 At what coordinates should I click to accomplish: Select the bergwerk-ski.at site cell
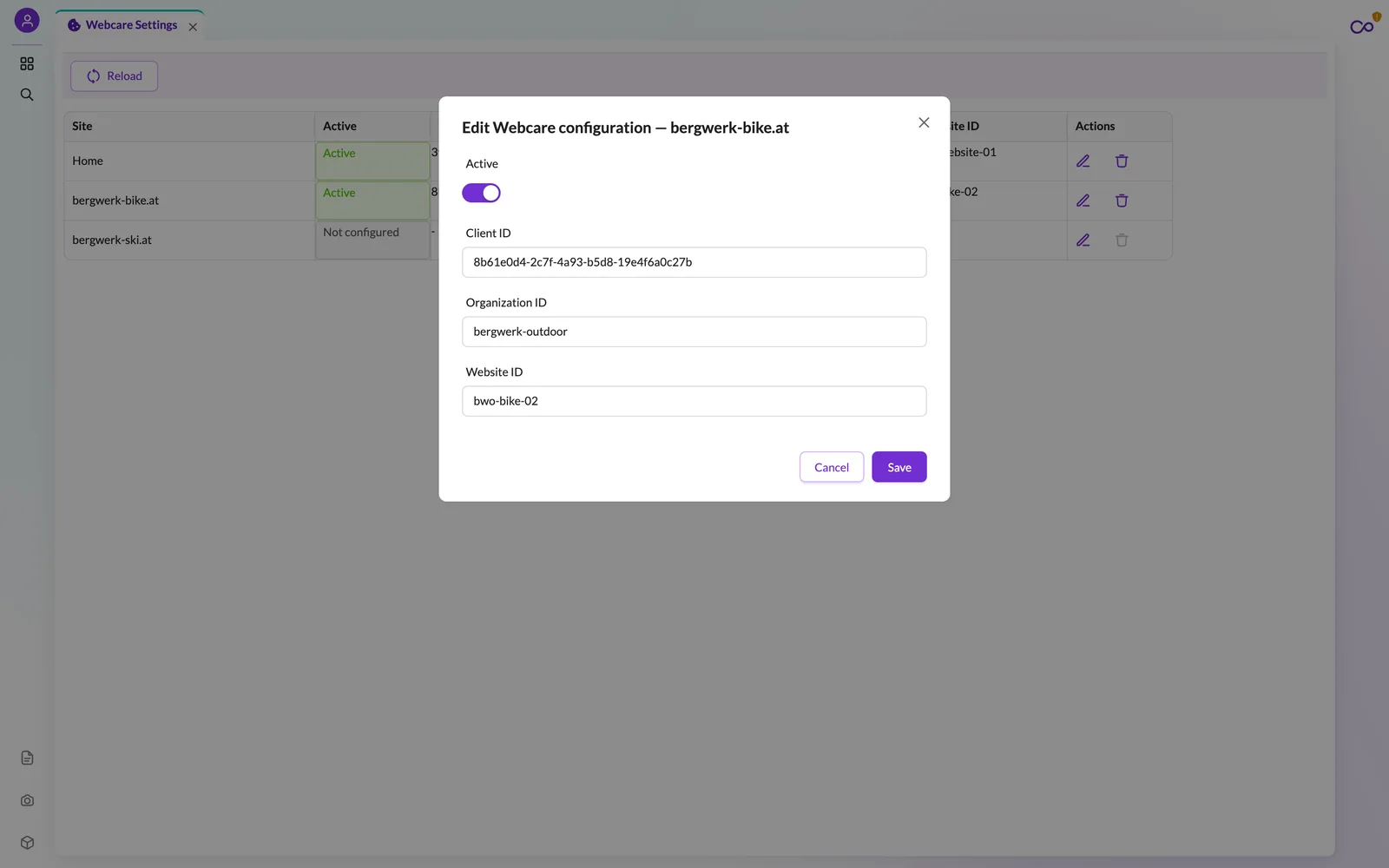[x=189, y=240]
